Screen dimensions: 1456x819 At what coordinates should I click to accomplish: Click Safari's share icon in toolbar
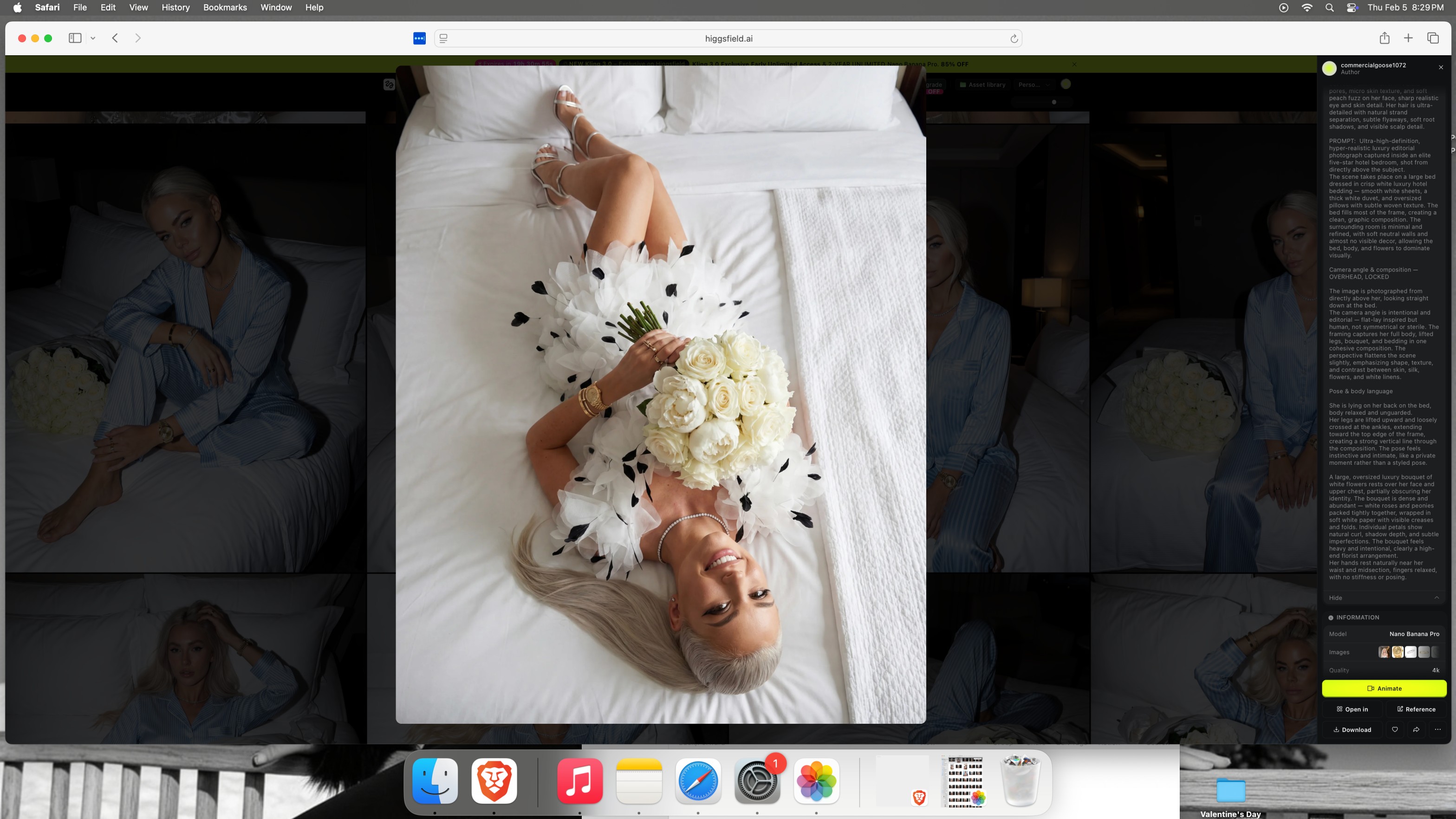(1384, 39)
